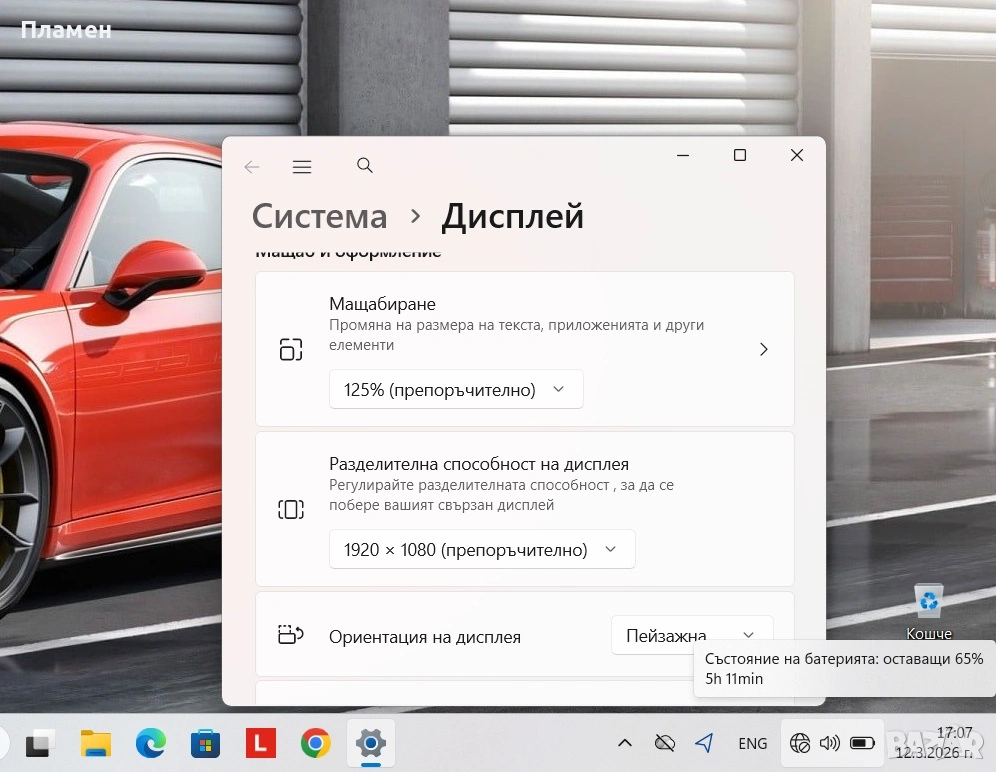This screenshot has height=772, width=996.
Task: Open the Settings hamburger navigation menu
Action: click(302, 167)
